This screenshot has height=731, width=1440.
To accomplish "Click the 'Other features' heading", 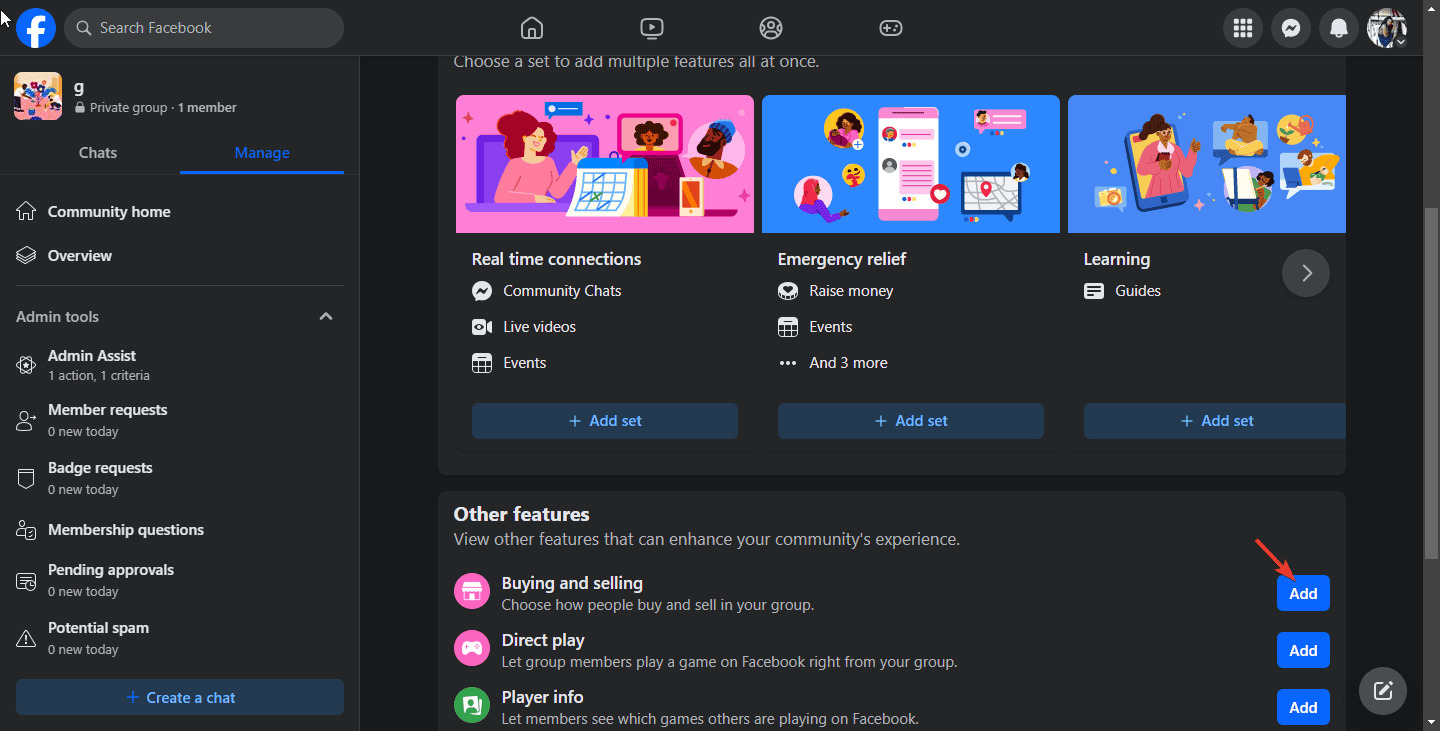I will (522, 514).
